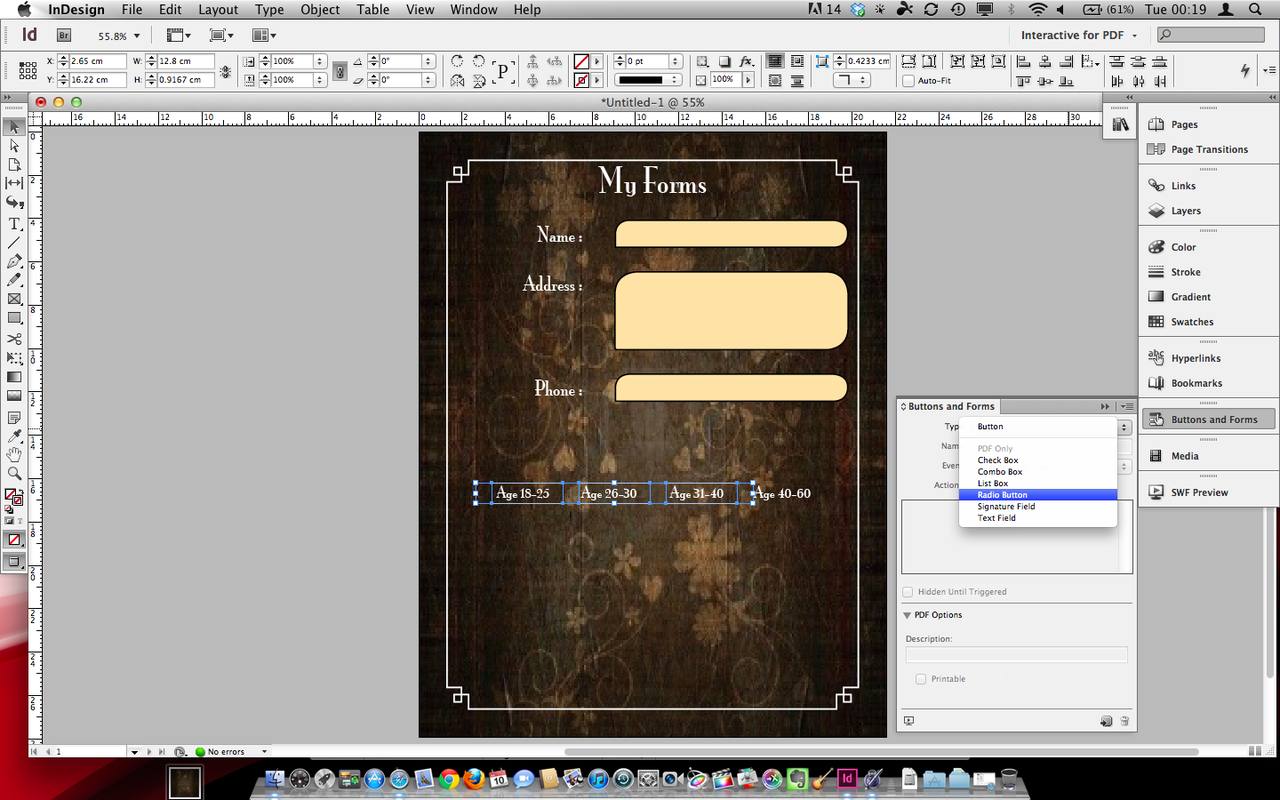This screenshot has height=800, width=1280.
Task: Choose Radio Button from Type list
Action: 1037,495
